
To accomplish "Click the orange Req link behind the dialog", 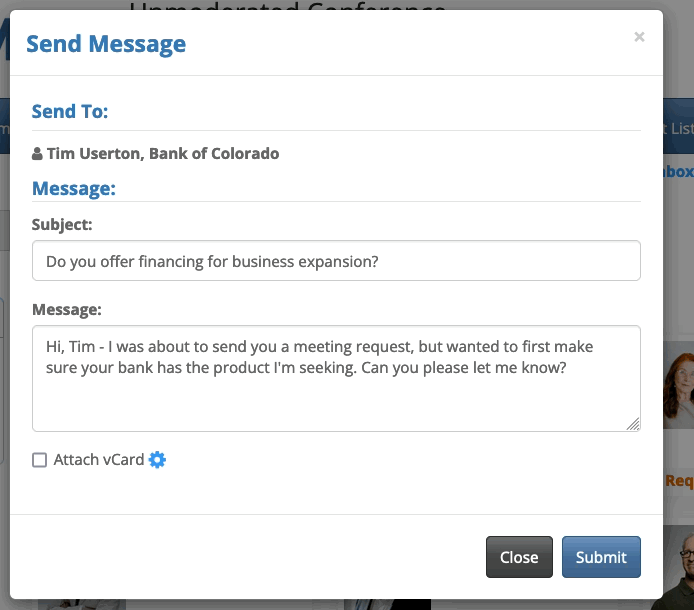I will click(x=679, y=481).
